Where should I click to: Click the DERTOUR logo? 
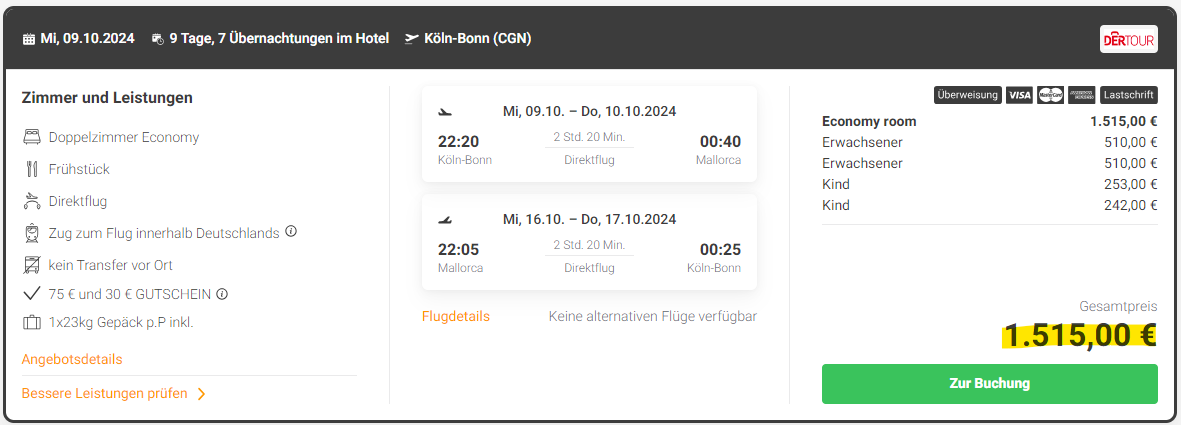(1128, 39)
